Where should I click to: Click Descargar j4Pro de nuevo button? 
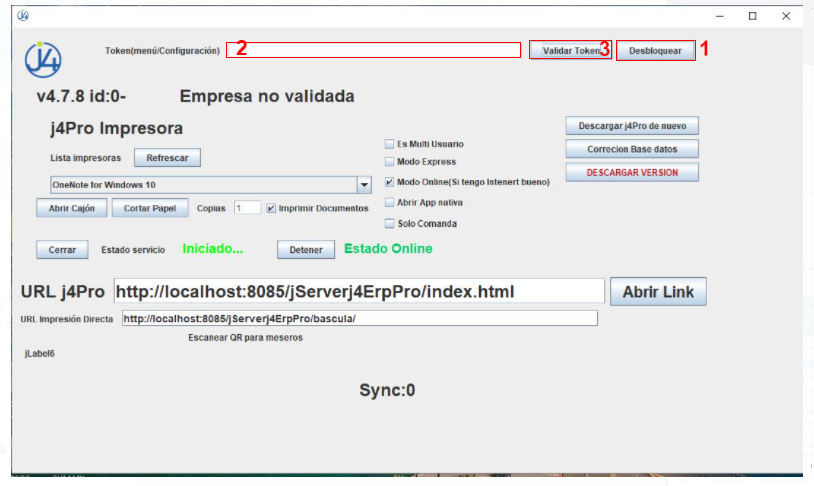632,126
